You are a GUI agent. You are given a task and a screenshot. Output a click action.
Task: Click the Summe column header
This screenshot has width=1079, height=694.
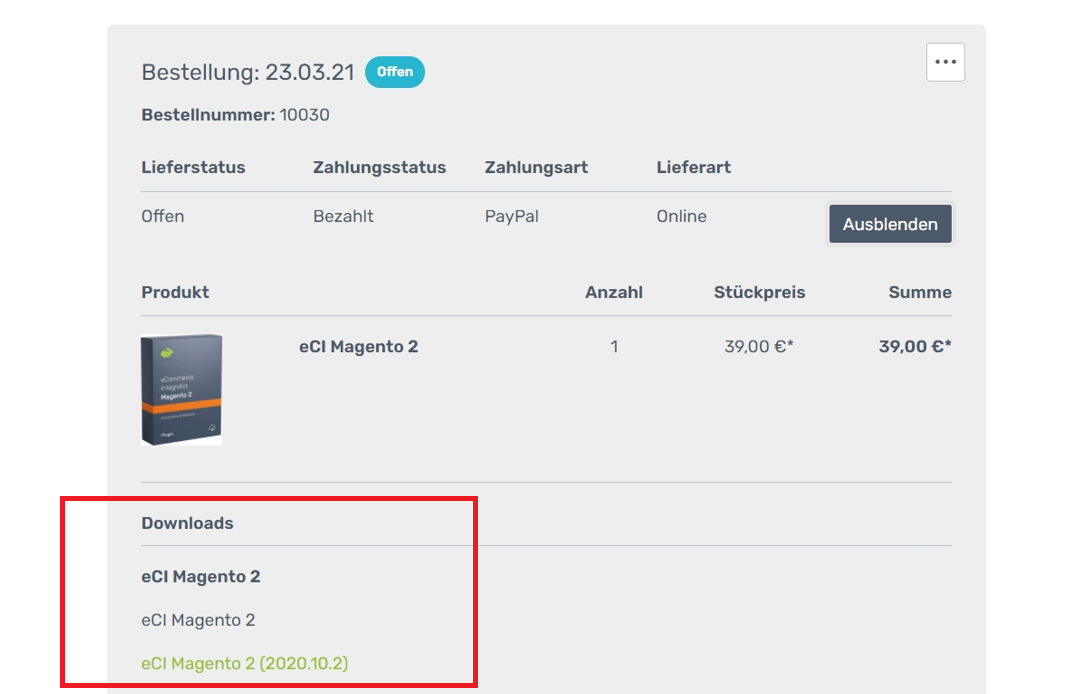(x=920, y=292)
